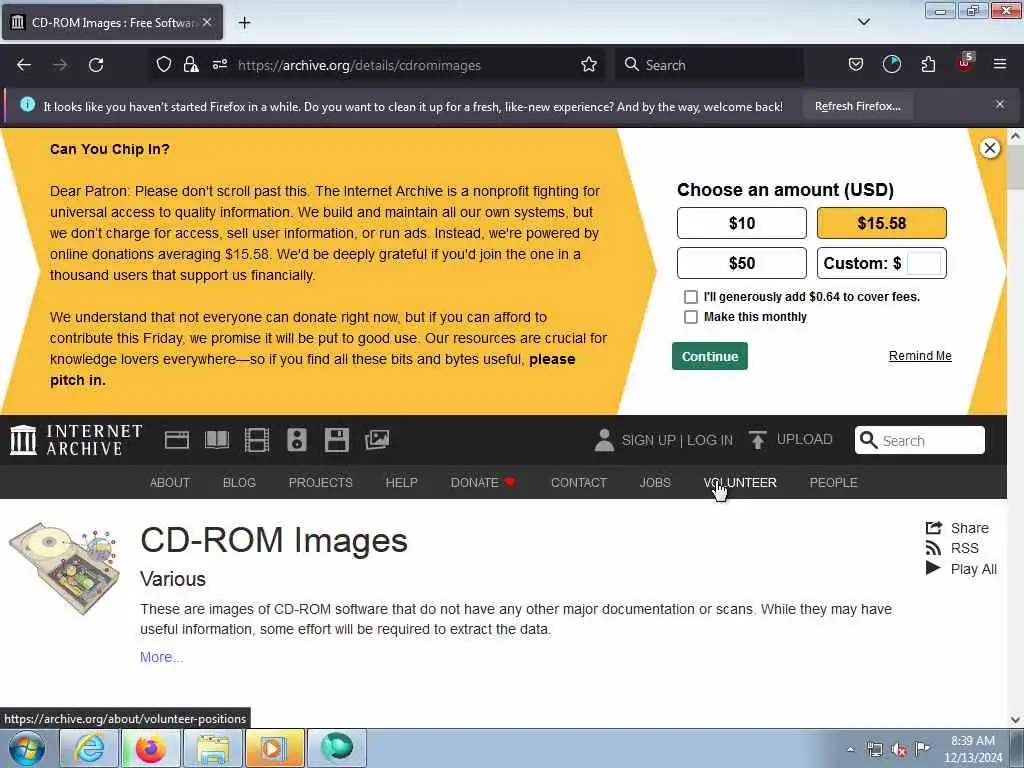
Task: Open Internet Explorer from the taskbar
Action: pos(89,748)
